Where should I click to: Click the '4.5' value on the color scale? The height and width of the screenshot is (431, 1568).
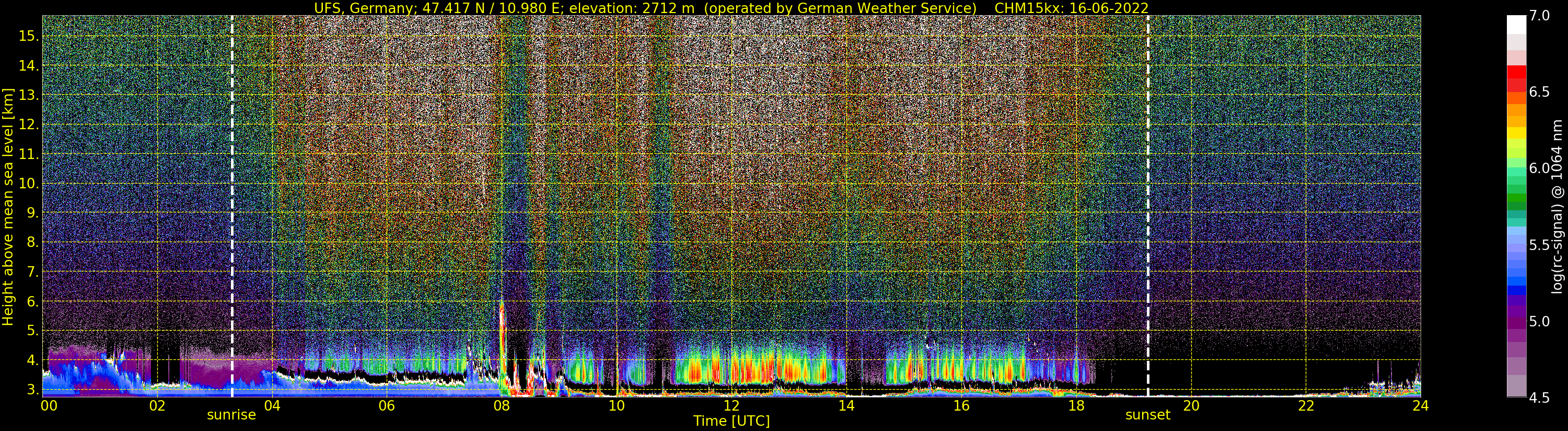pos(1539,398)
